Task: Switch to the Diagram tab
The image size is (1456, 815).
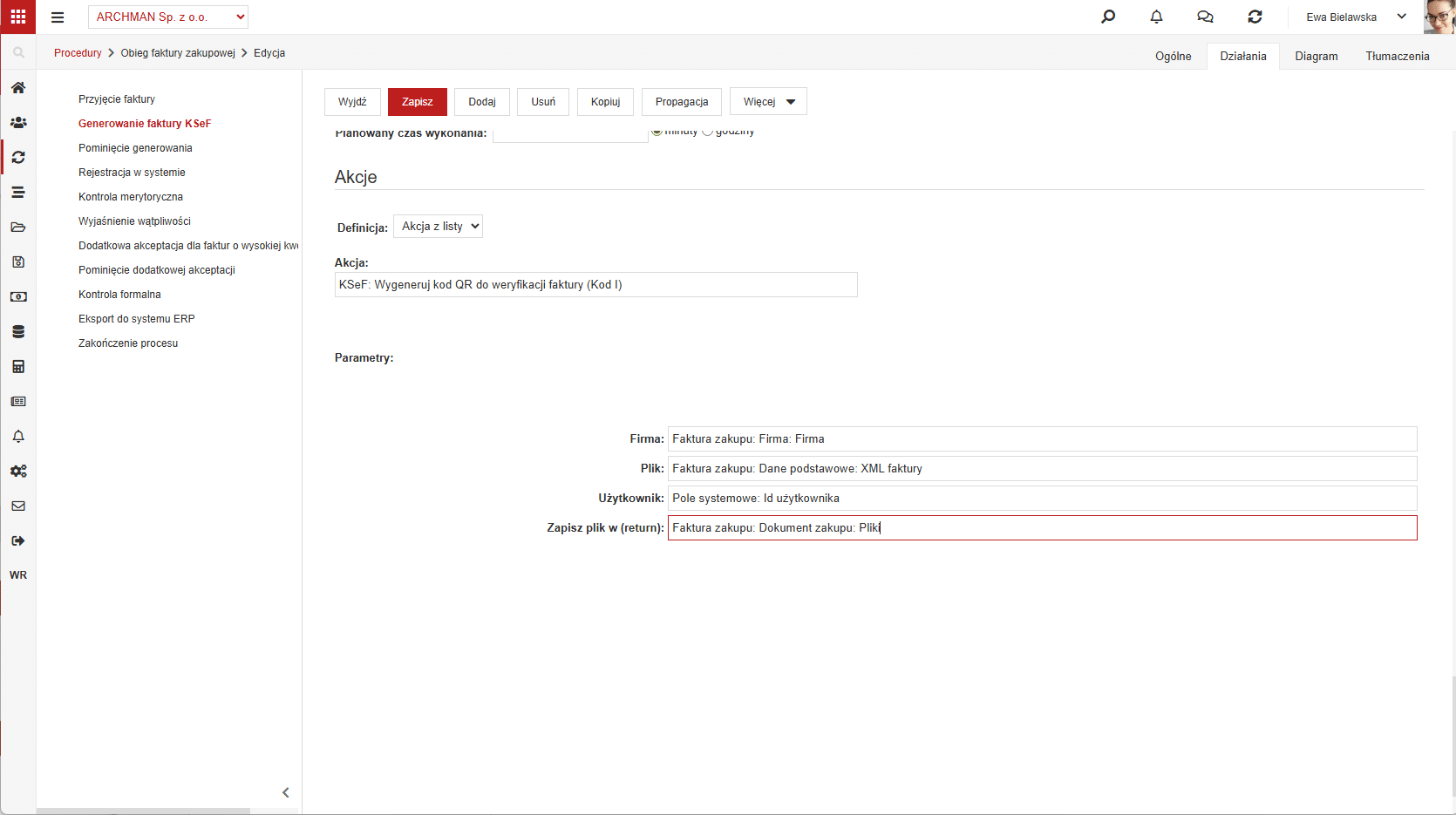Action: [x=1316, y=56]
